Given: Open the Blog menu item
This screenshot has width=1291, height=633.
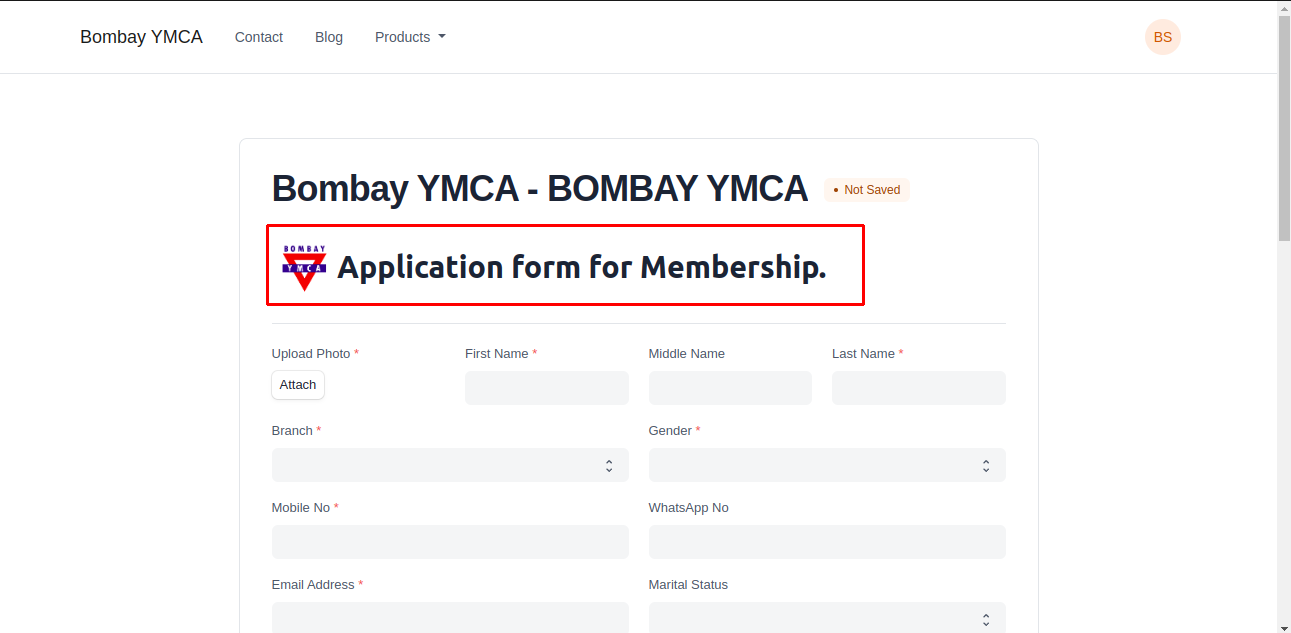Looking at the screenshot, I should tap(329, 37).
